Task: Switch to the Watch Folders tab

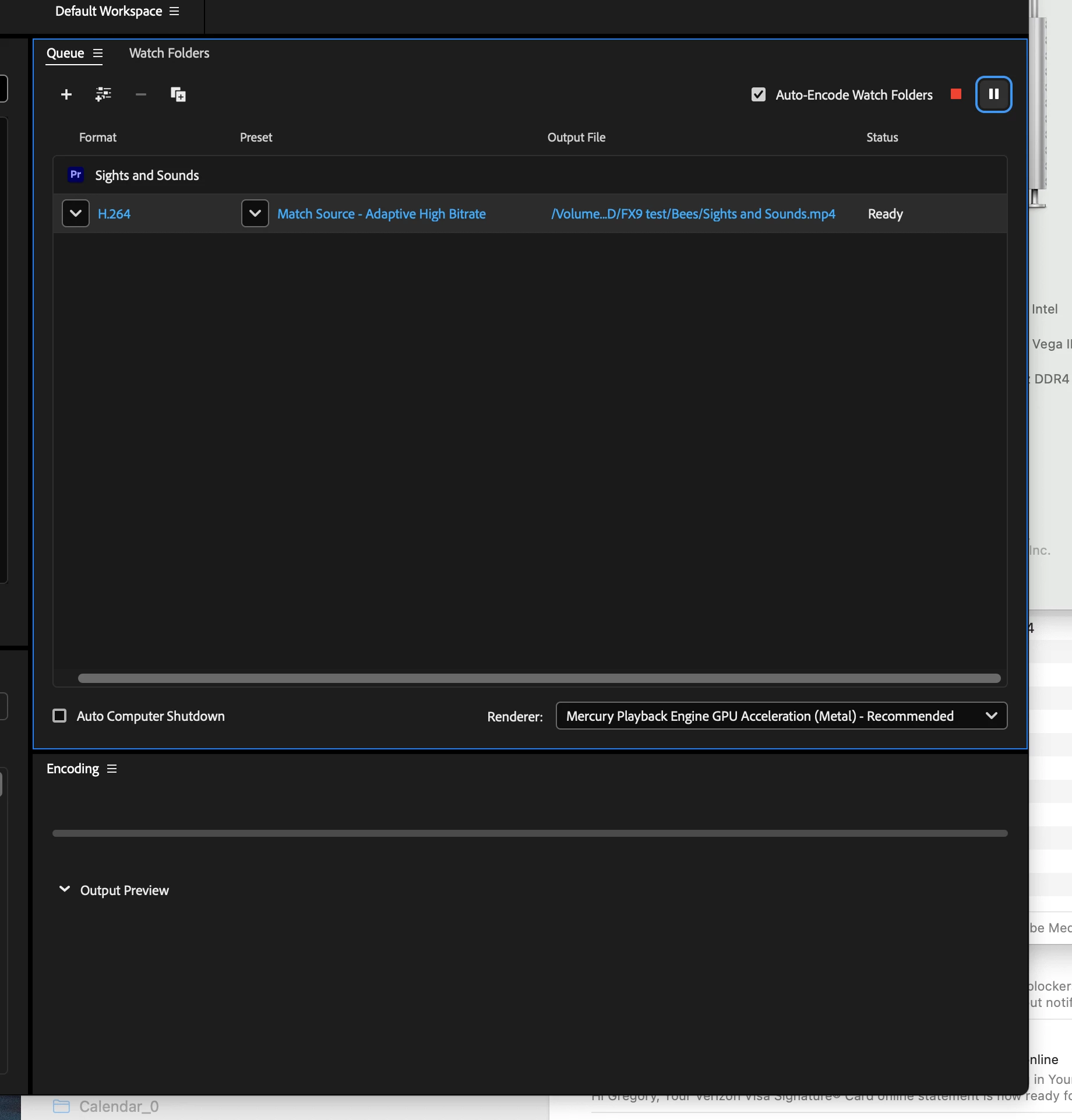Action: (x=169, y=53)
